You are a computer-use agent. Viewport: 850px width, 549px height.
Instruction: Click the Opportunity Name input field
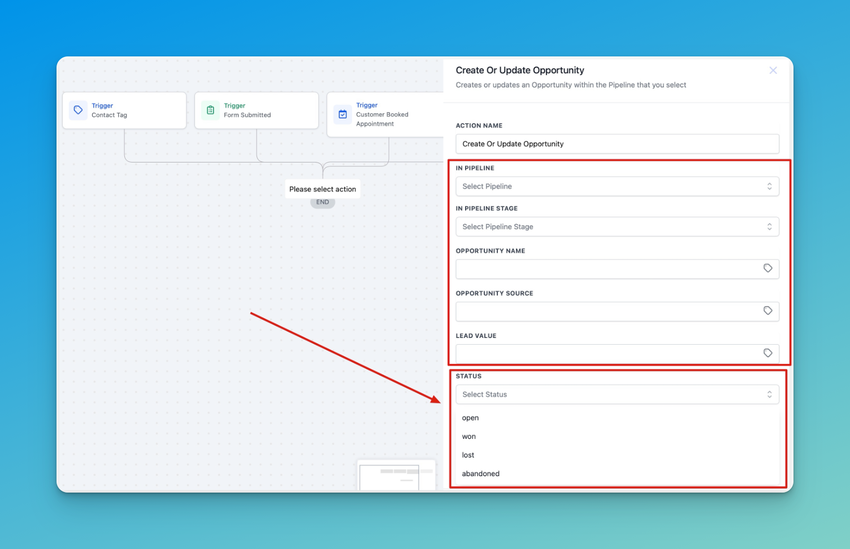pyautogui.click(x=617, y=269)
